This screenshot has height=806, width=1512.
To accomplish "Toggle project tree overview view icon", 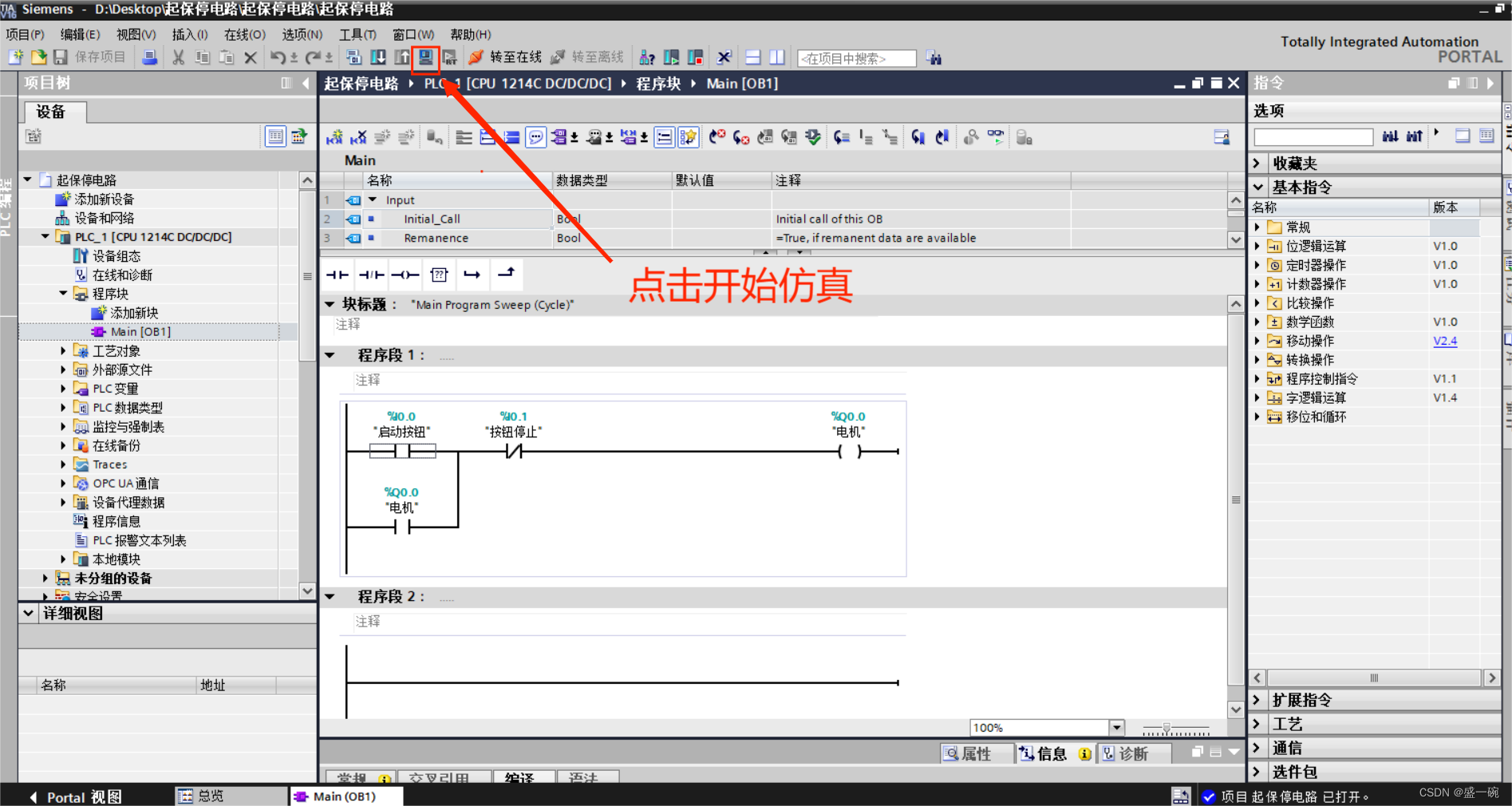I will point(275,136).
